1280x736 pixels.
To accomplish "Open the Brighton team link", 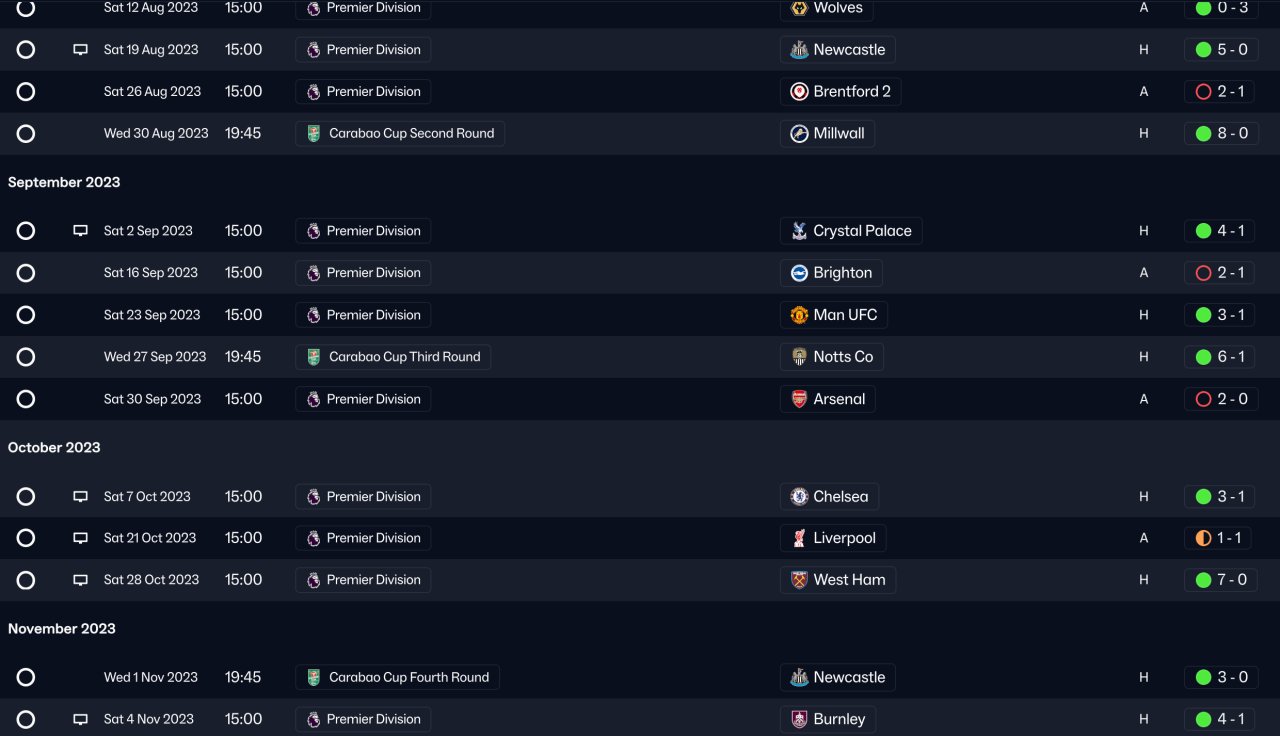I will pos(842,273).
